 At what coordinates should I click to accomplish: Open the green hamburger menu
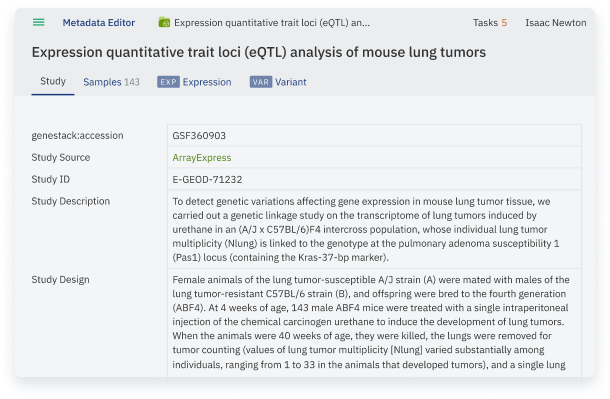38,23
